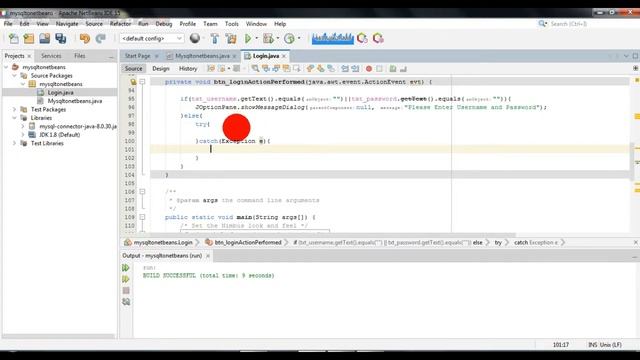Open the Profile Project dropdown arrow
Screen dimensions: 640x360
coord(299,38)
